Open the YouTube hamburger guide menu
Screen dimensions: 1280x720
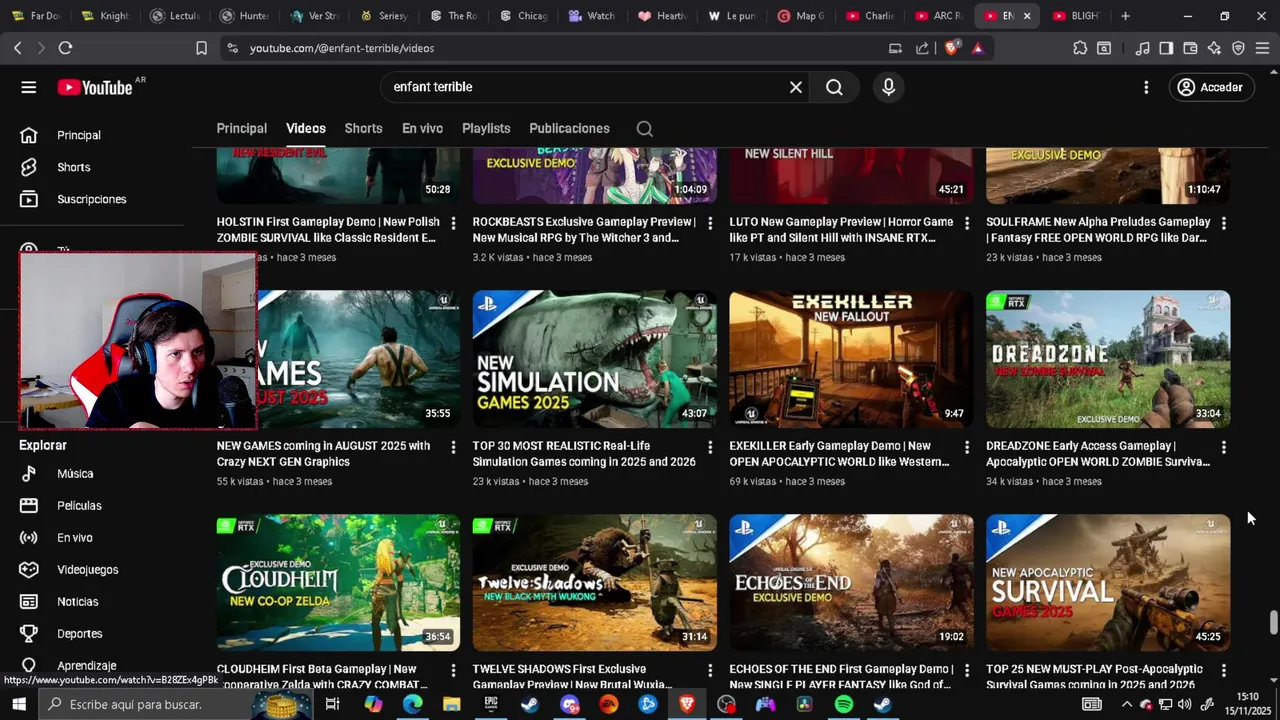tap(28, 87)
